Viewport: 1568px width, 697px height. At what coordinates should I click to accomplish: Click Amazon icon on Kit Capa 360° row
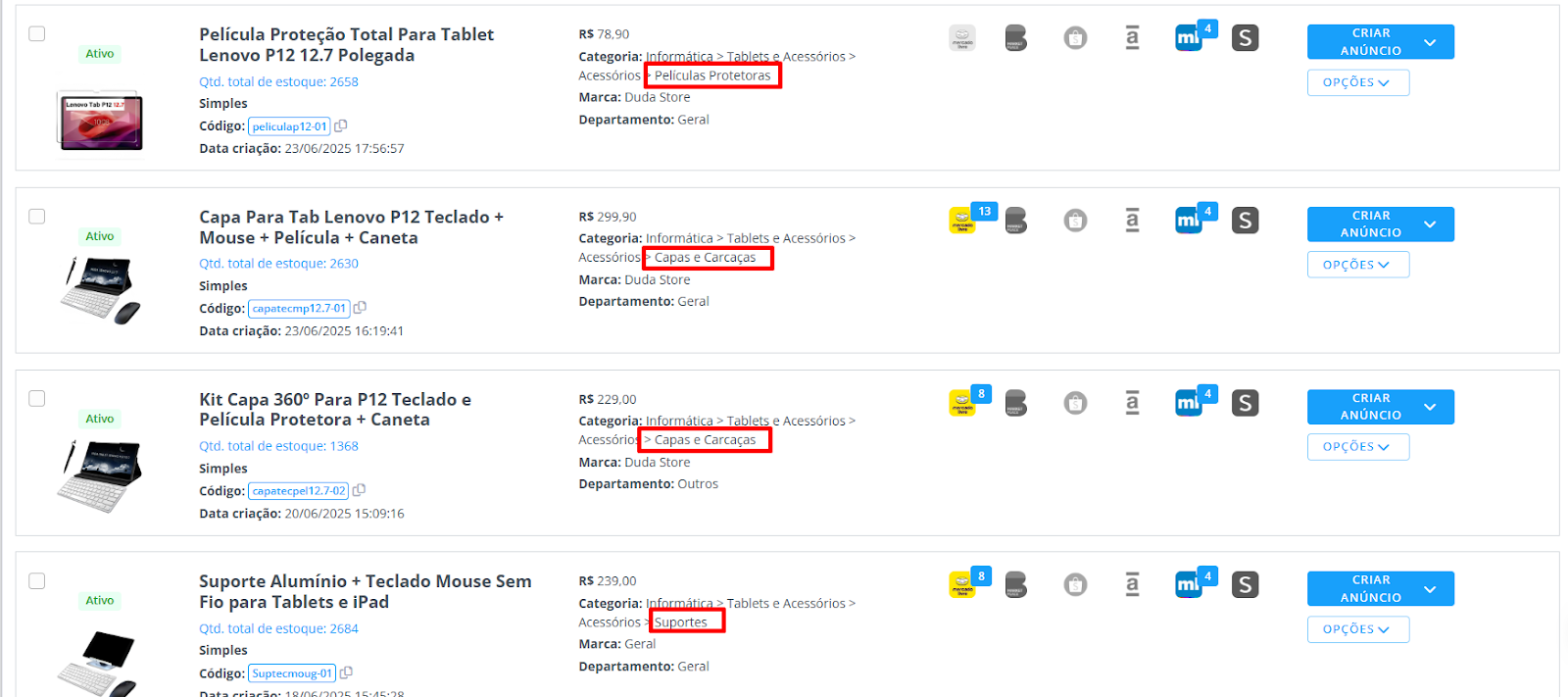(1132, 402)
